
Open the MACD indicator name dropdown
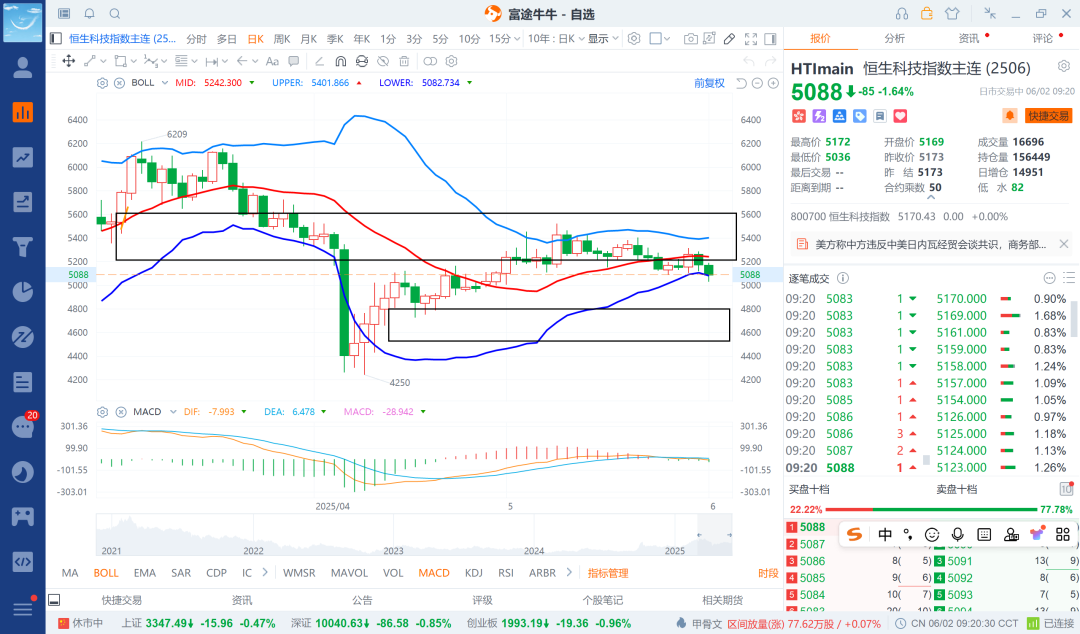pyautogui.click(x=173, y=411)
